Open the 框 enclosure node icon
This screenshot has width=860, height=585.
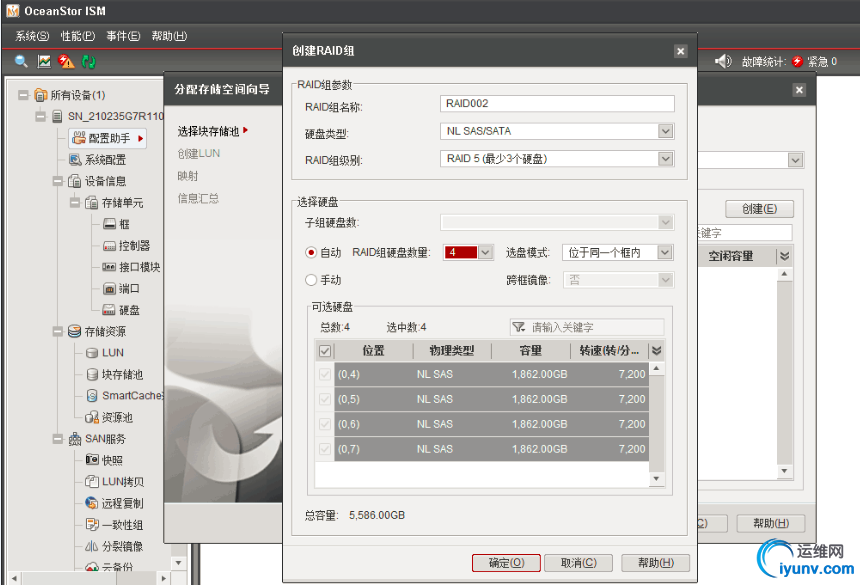[x=109, y=224]
